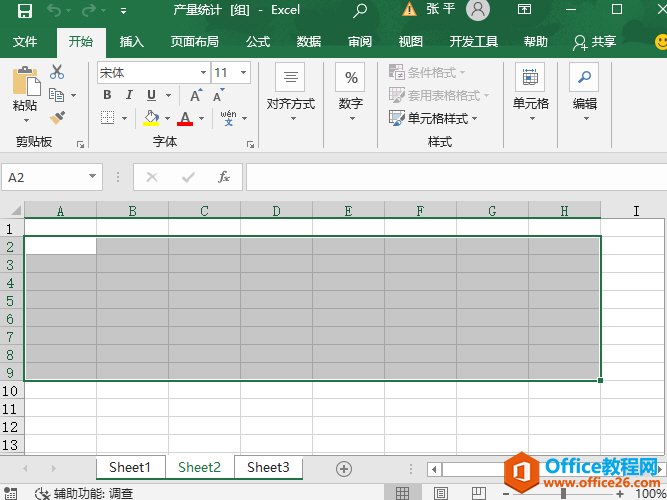Image resolution: width=667 pixels, height=500 pixels.
Task: Click the Borders icon
Action: (107, 117)
